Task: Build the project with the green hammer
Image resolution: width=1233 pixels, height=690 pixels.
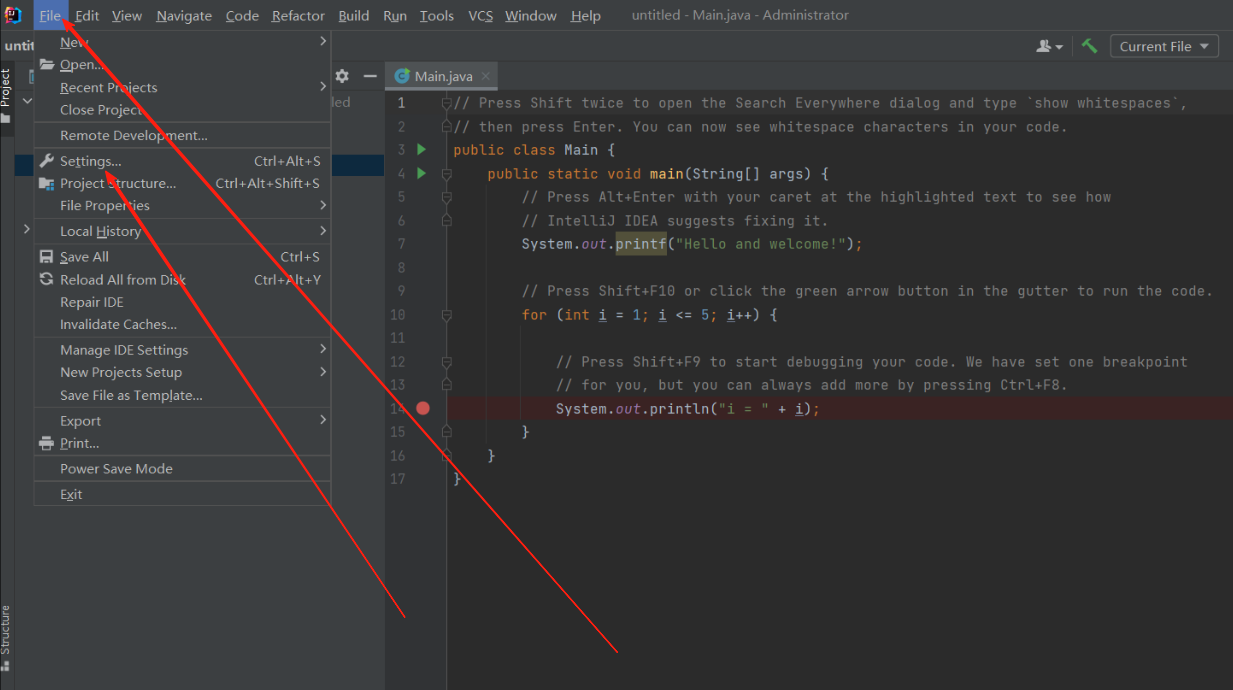Action: coord(1089,46)
